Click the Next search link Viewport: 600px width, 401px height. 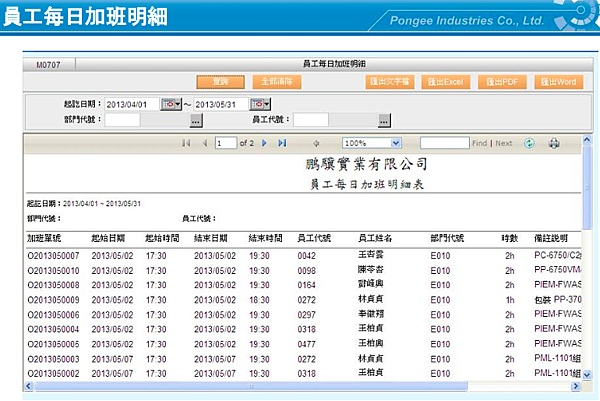[504, 143]
